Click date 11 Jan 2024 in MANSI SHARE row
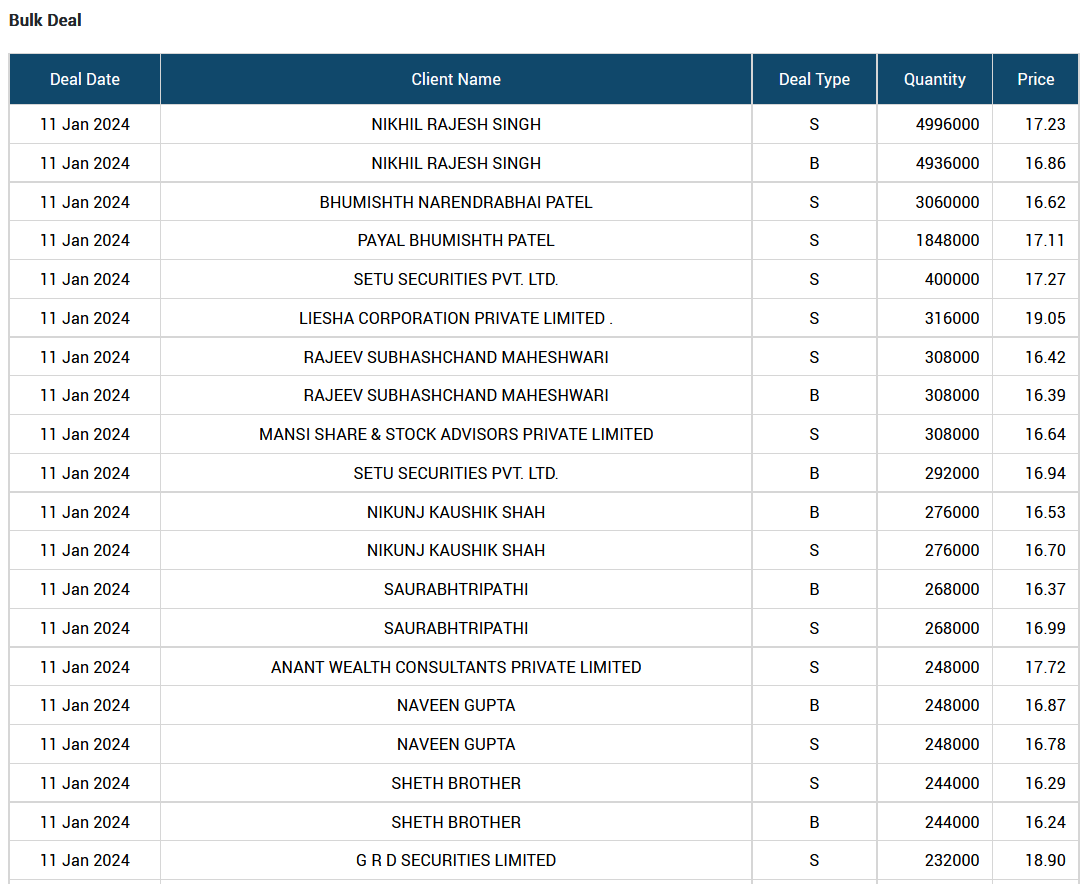 (85, 434)
